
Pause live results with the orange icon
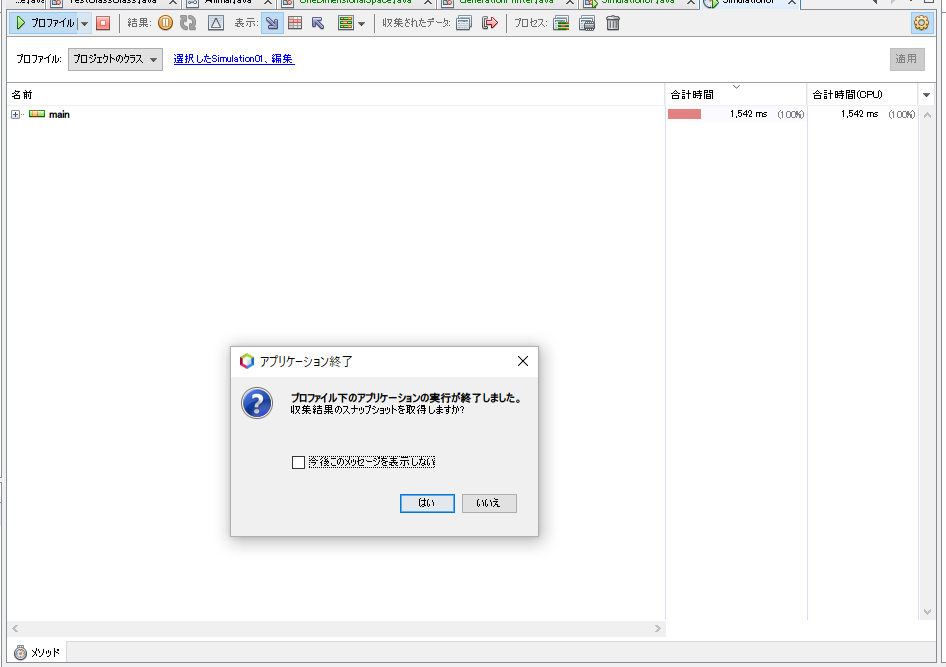click(x=165, y=24)
